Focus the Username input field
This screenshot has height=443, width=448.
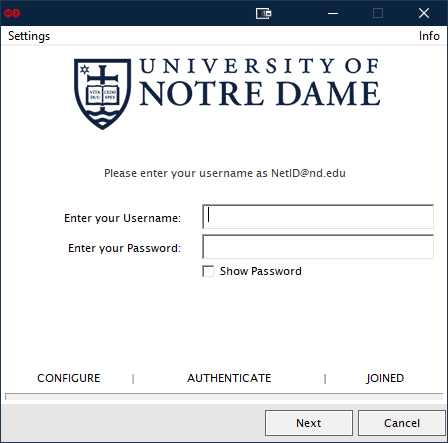pyautogui.click(x=318, y=217)
